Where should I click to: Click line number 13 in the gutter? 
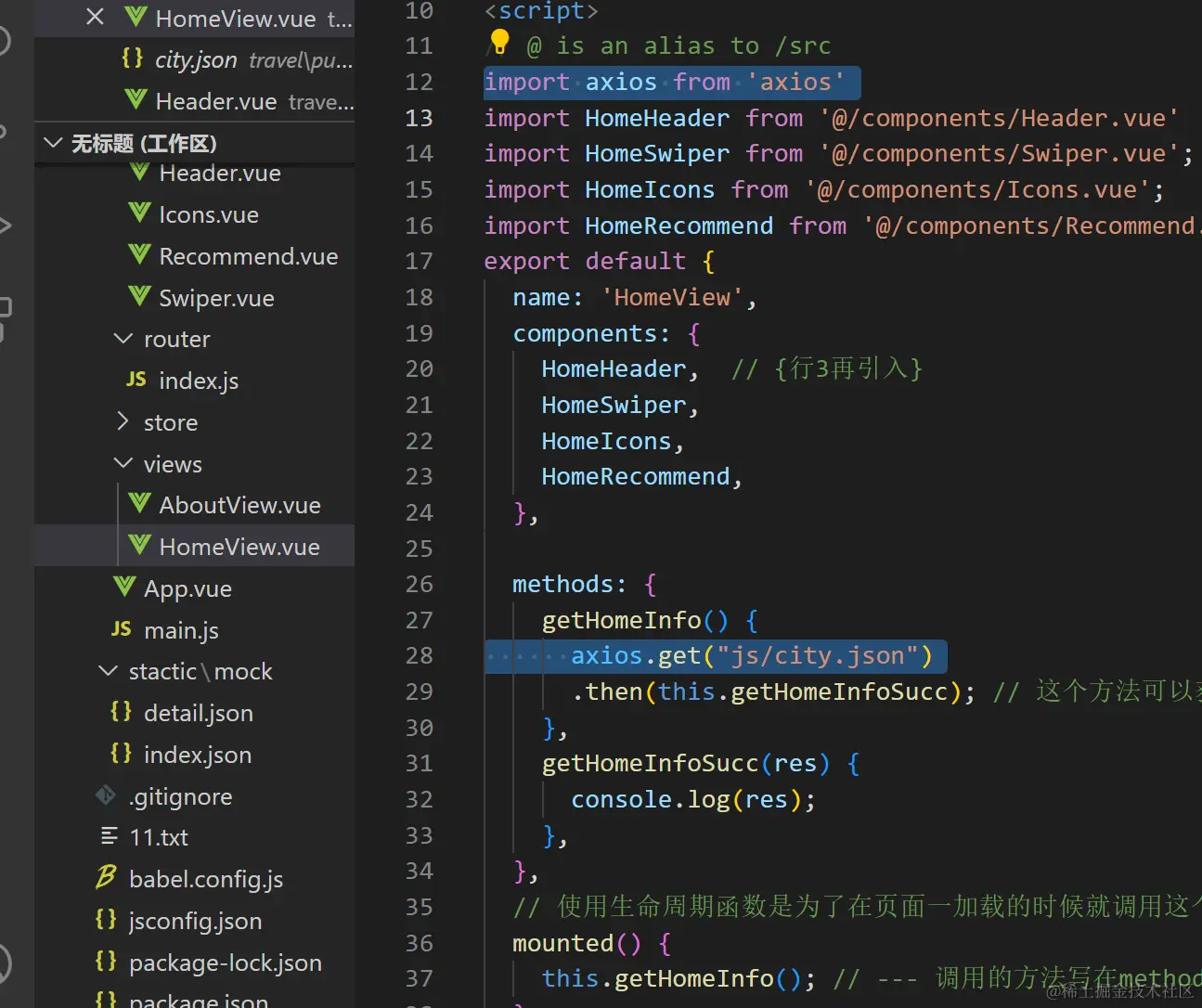click(420, 118)
